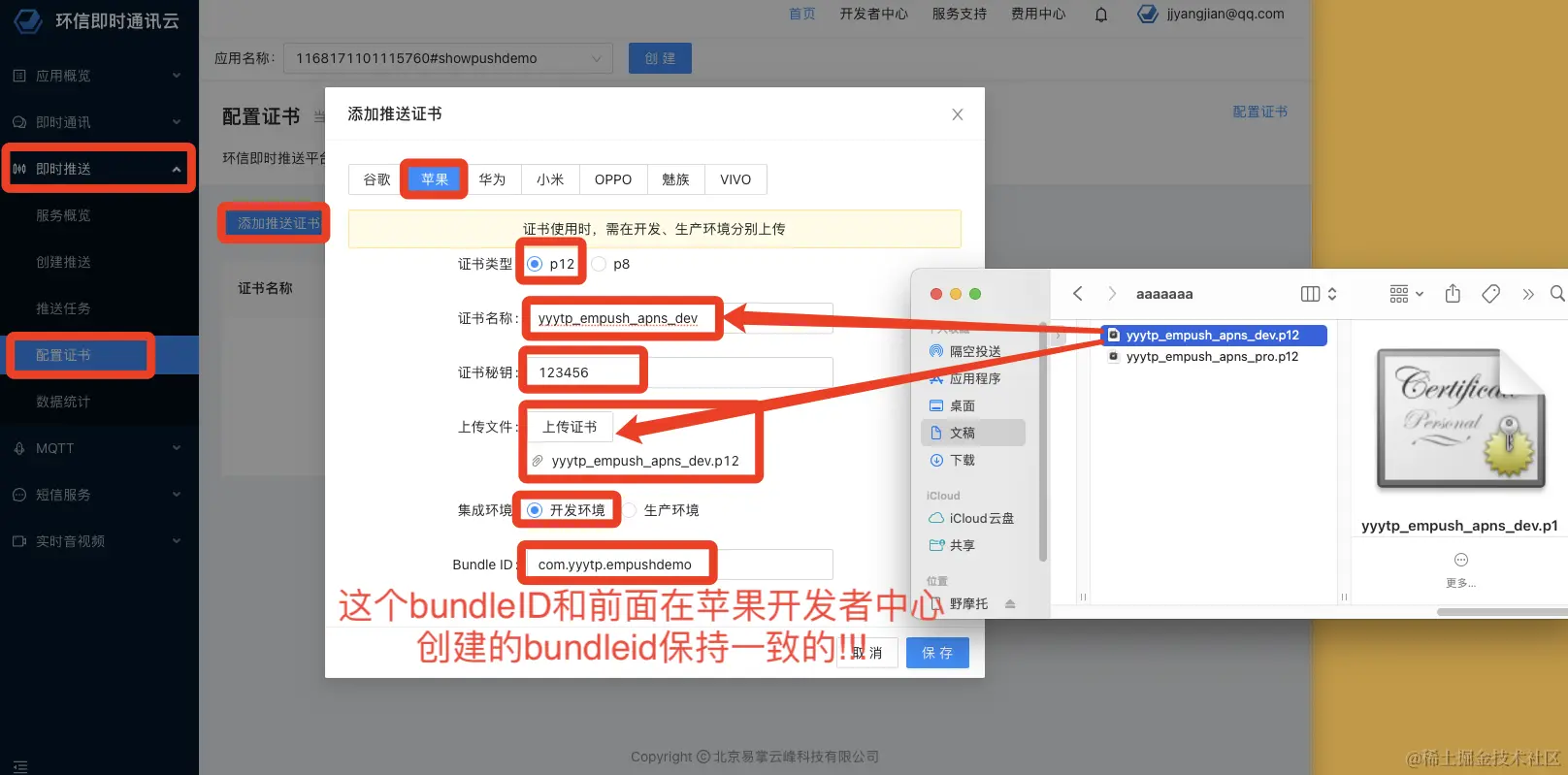Click the 短信服务 sidebar icon

click(19, 495)
